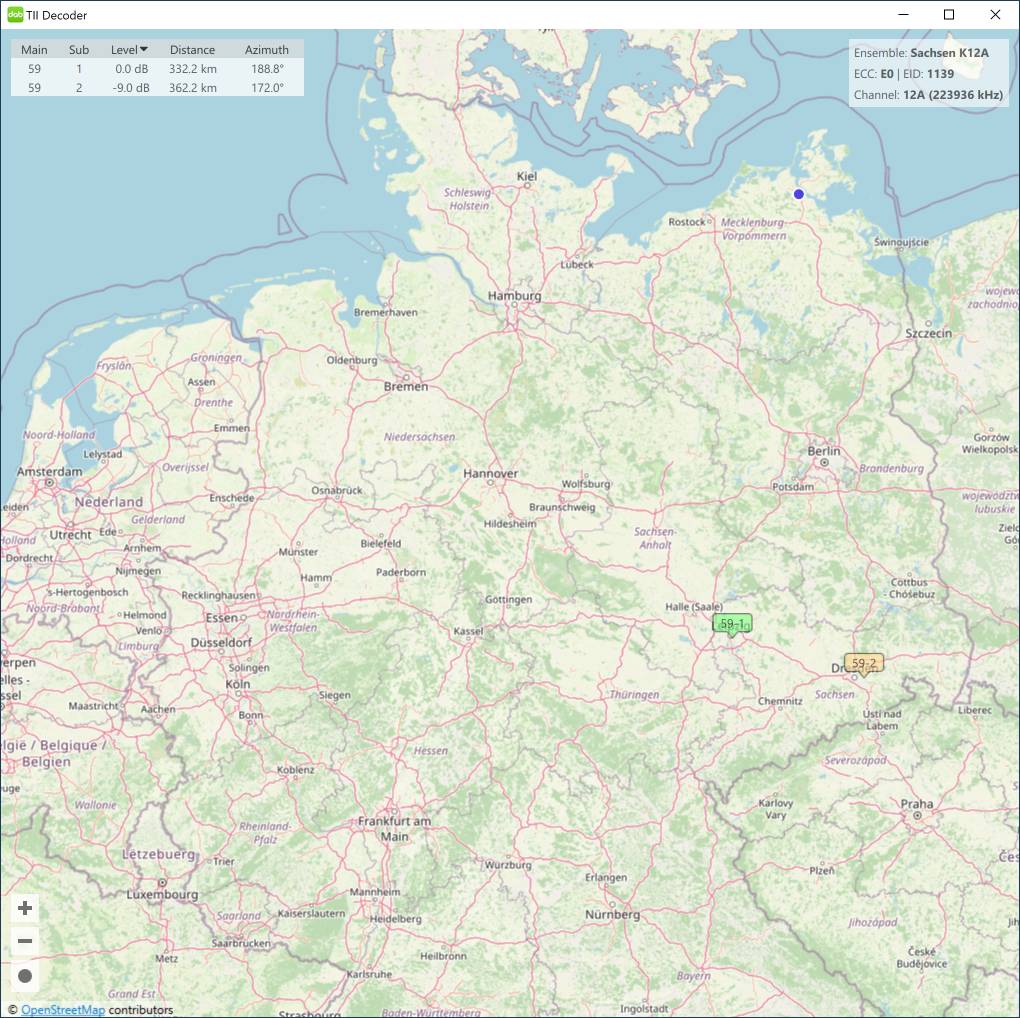Open the OpenStreetMap attribution link

pos(63,1010)
